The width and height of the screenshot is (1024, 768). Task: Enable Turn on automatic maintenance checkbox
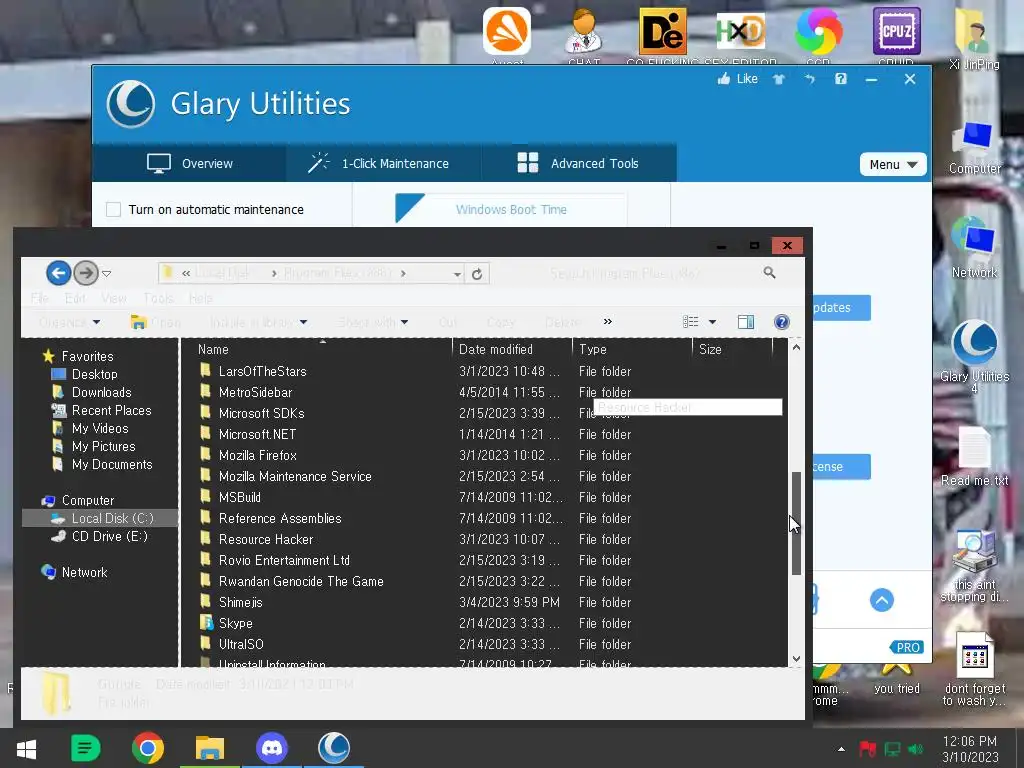click(x=114, y=210)
